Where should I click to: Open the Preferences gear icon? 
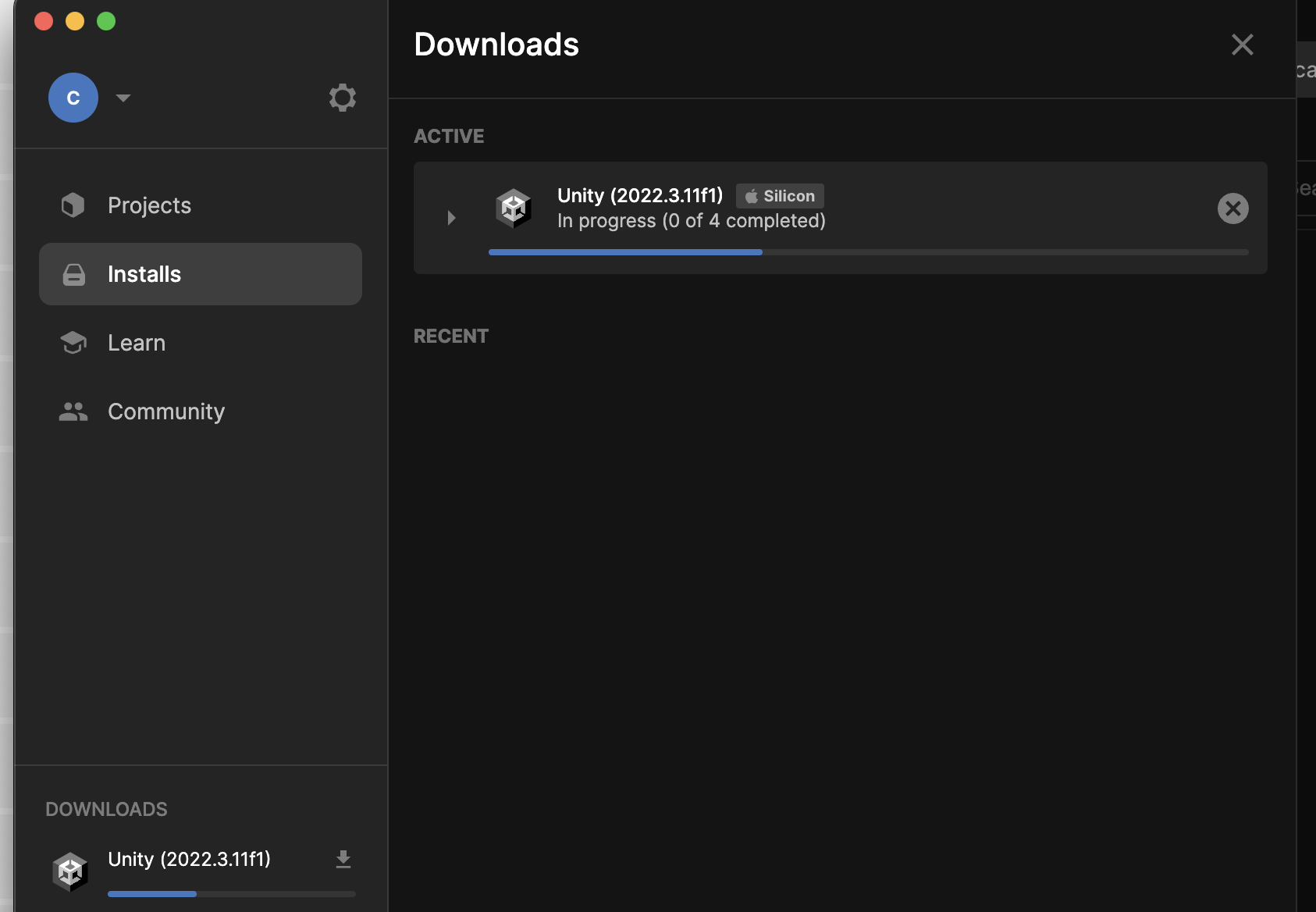tap(342, 98)
